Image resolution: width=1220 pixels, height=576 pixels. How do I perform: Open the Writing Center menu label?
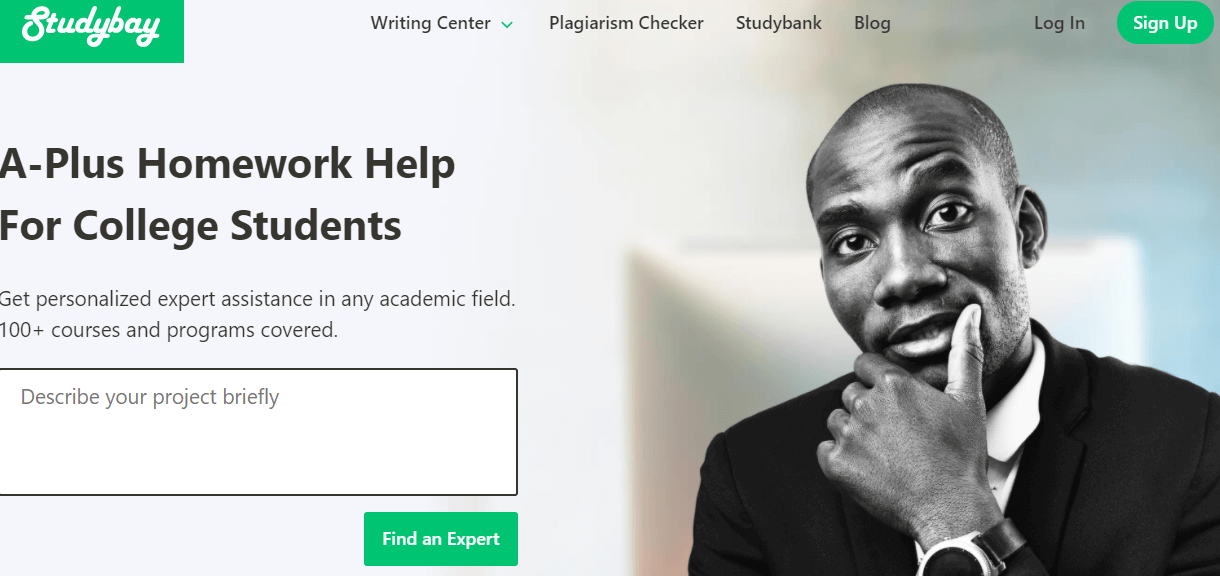pyautogui.click(x=431, y=23)
